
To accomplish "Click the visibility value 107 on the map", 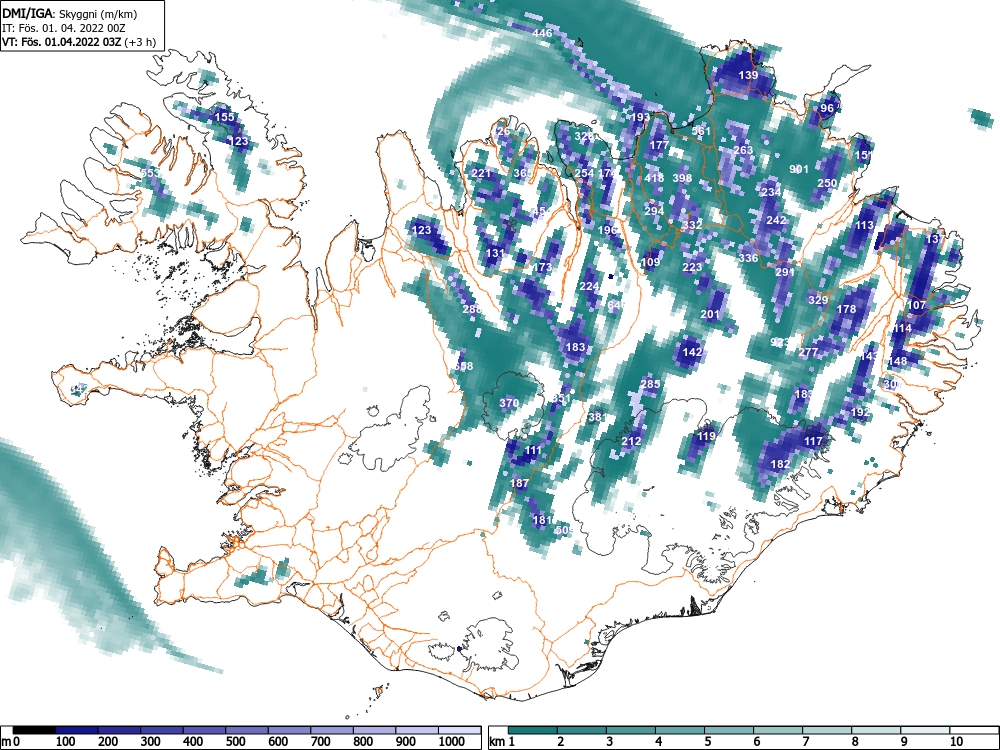I will pos(916,305).
